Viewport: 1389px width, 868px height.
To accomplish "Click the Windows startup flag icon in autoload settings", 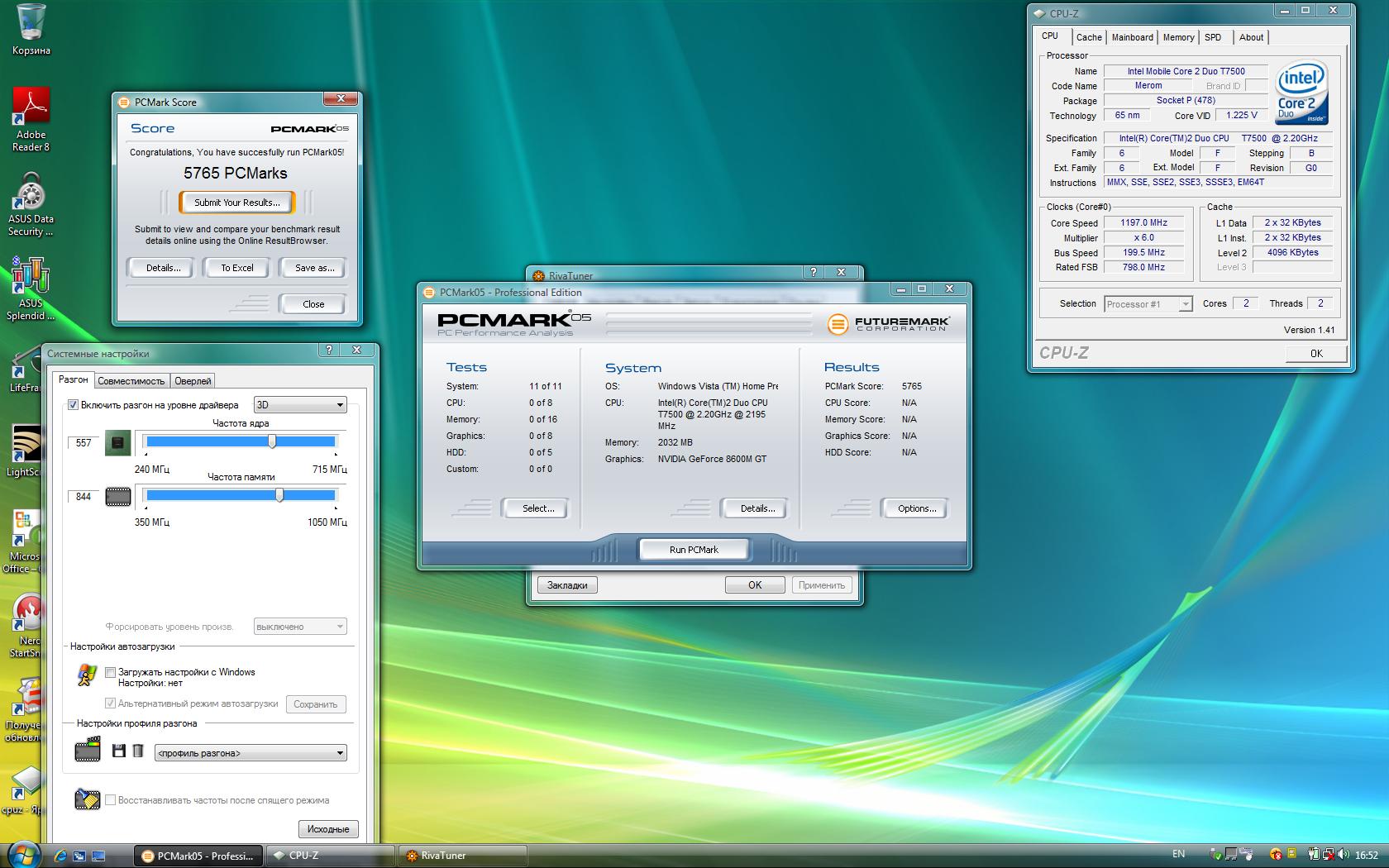I will (x=87, y=675).
